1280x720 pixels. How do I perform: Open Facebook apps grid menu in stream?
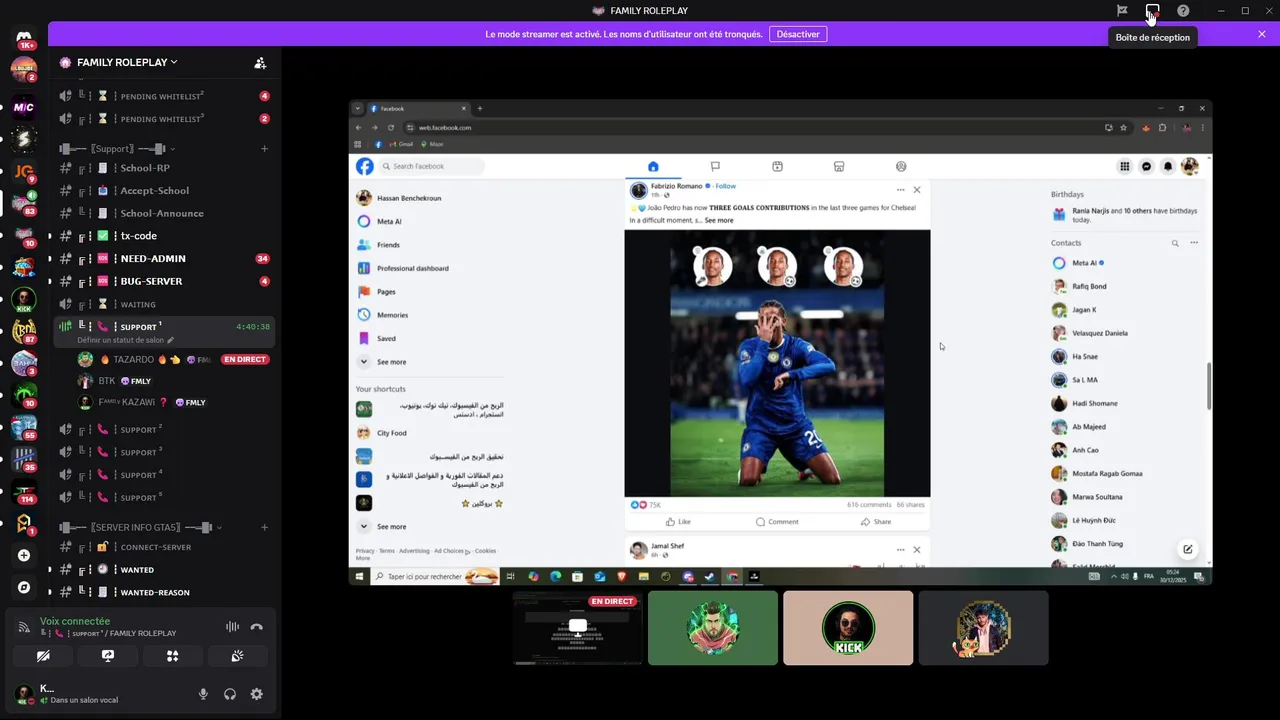pyautogui.click(x=1125, y=167)
